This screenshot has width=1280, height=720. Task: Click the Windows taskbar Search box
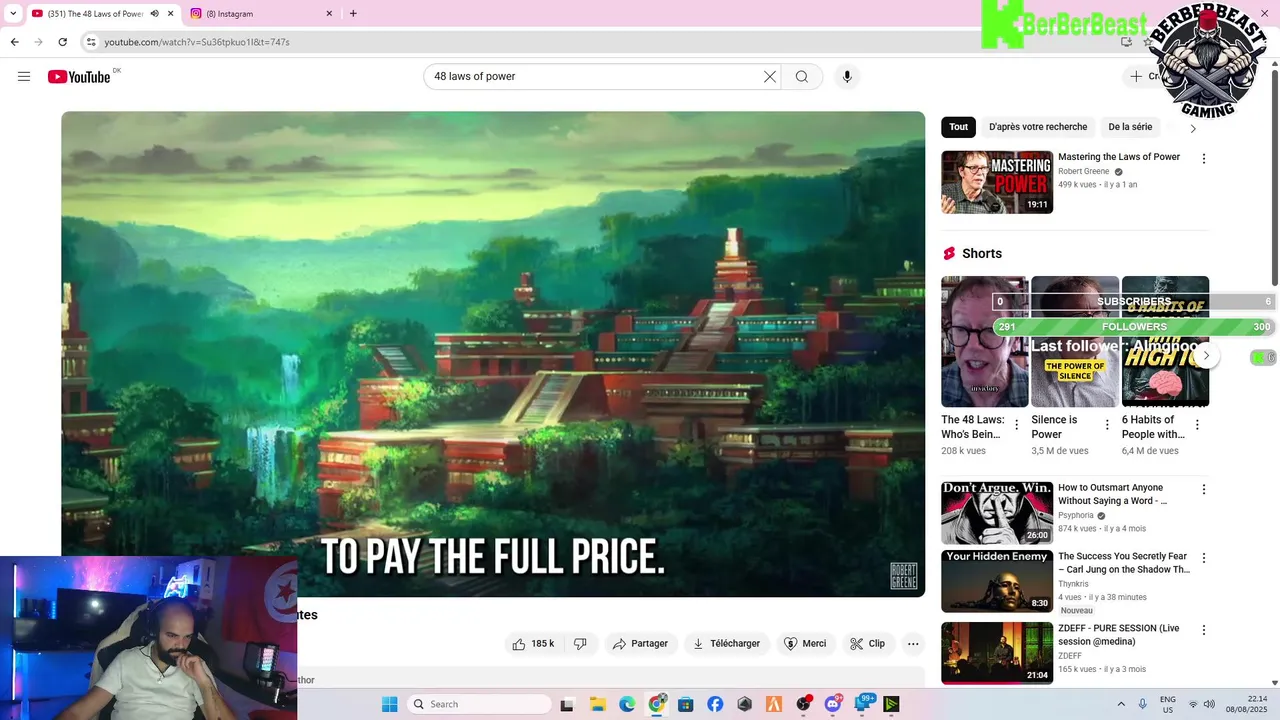pos(480,704)
